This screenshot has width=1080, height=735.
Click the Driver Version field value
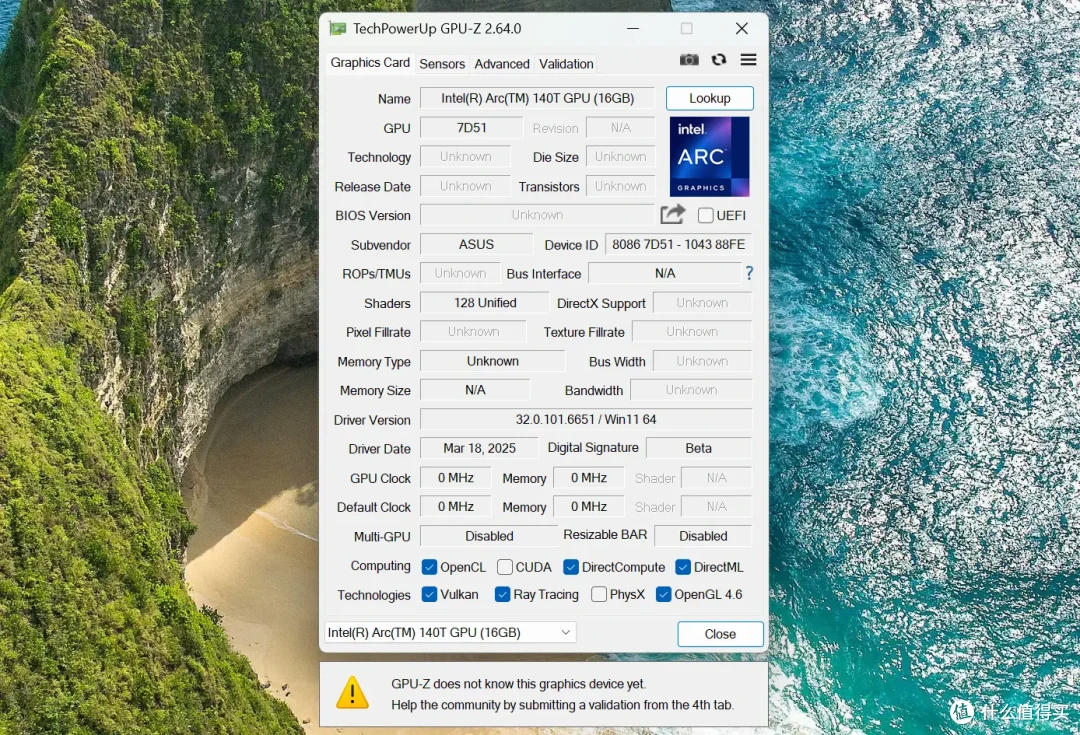[x=585, y=419]
